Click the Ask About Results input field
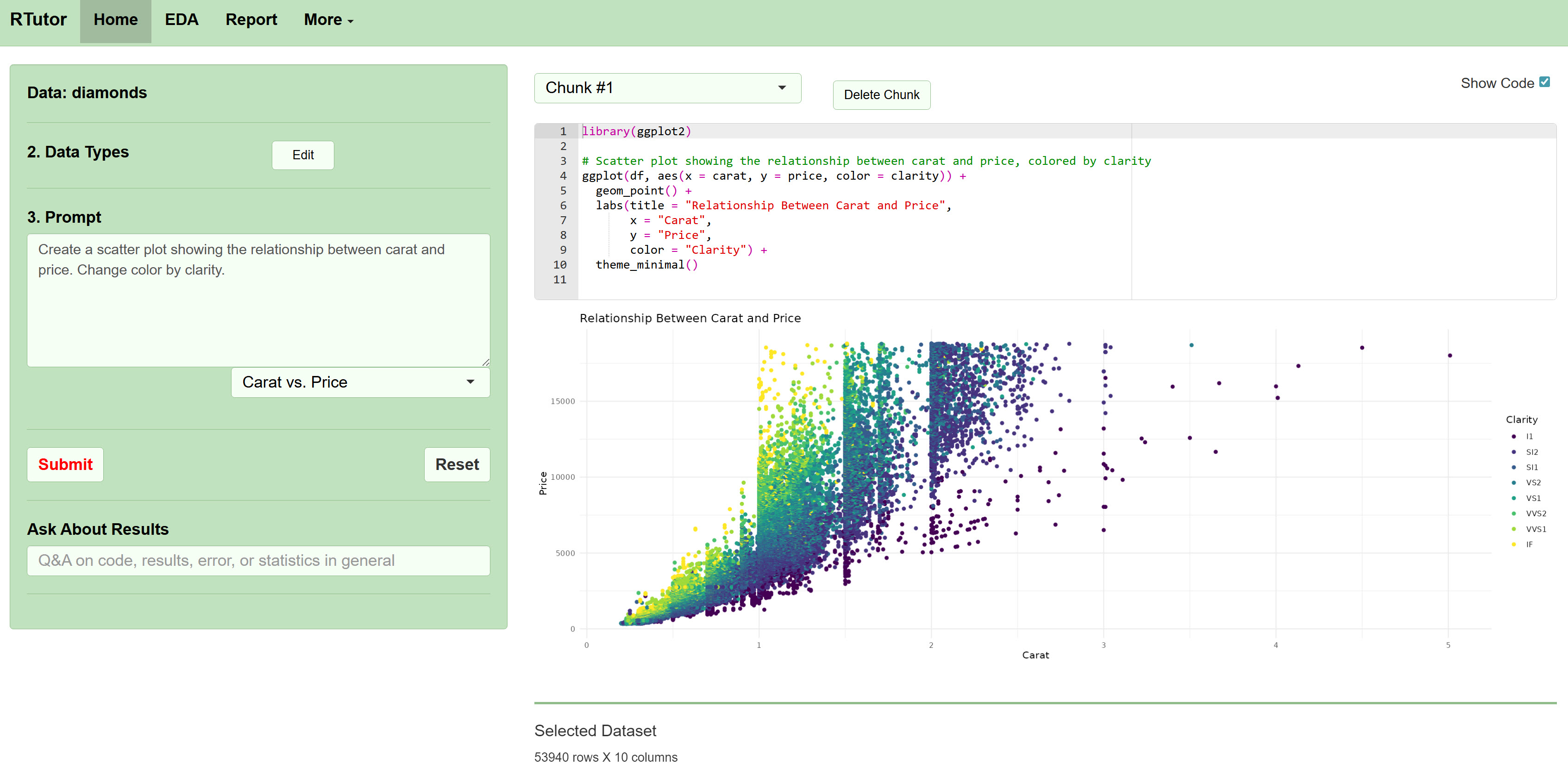 click(258, 560)
